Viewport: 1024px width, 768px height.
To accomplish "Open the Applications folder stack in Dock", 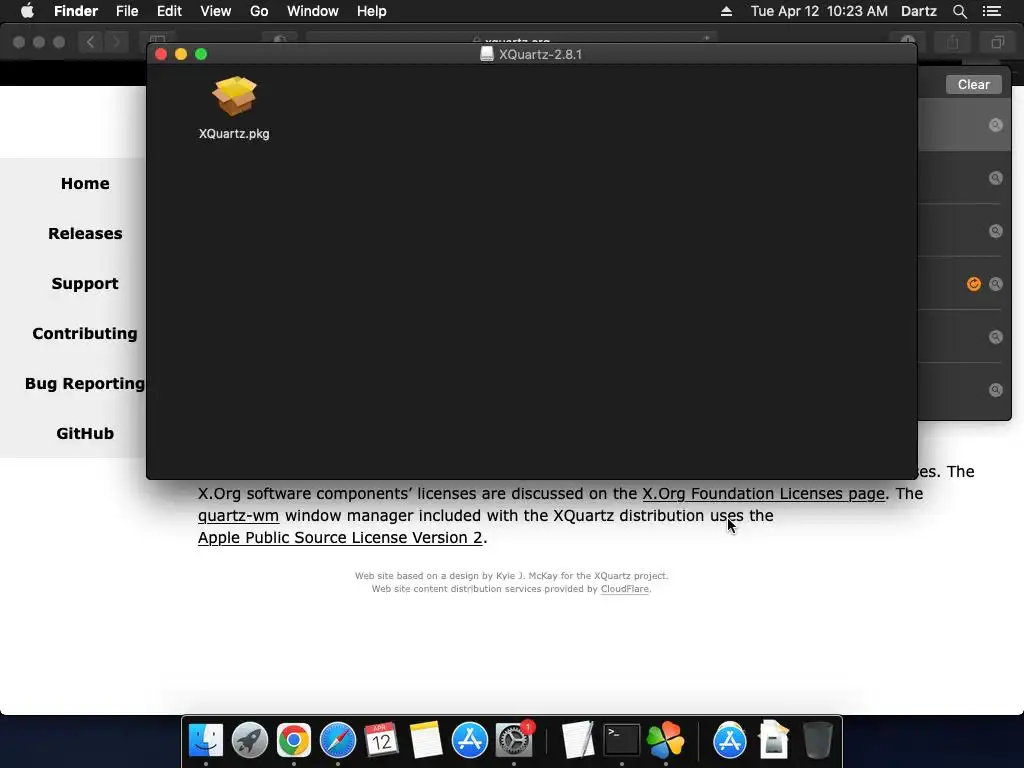I will 729,740.
